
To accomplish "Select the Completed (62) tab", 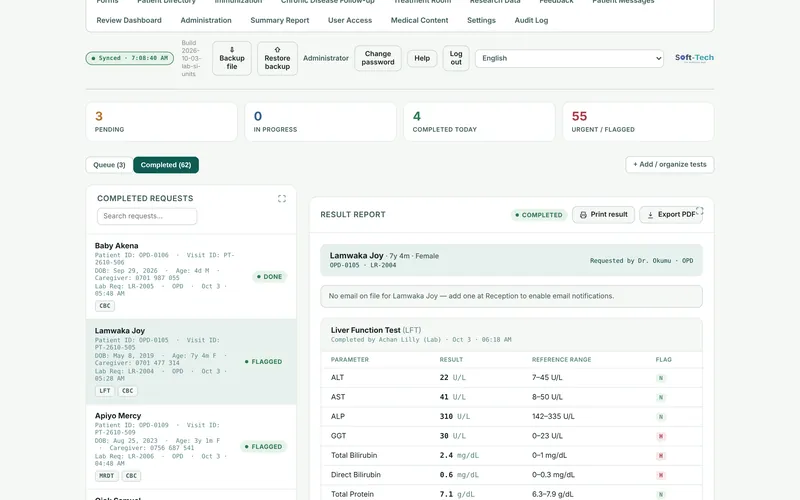I will [x=166, y=165].
